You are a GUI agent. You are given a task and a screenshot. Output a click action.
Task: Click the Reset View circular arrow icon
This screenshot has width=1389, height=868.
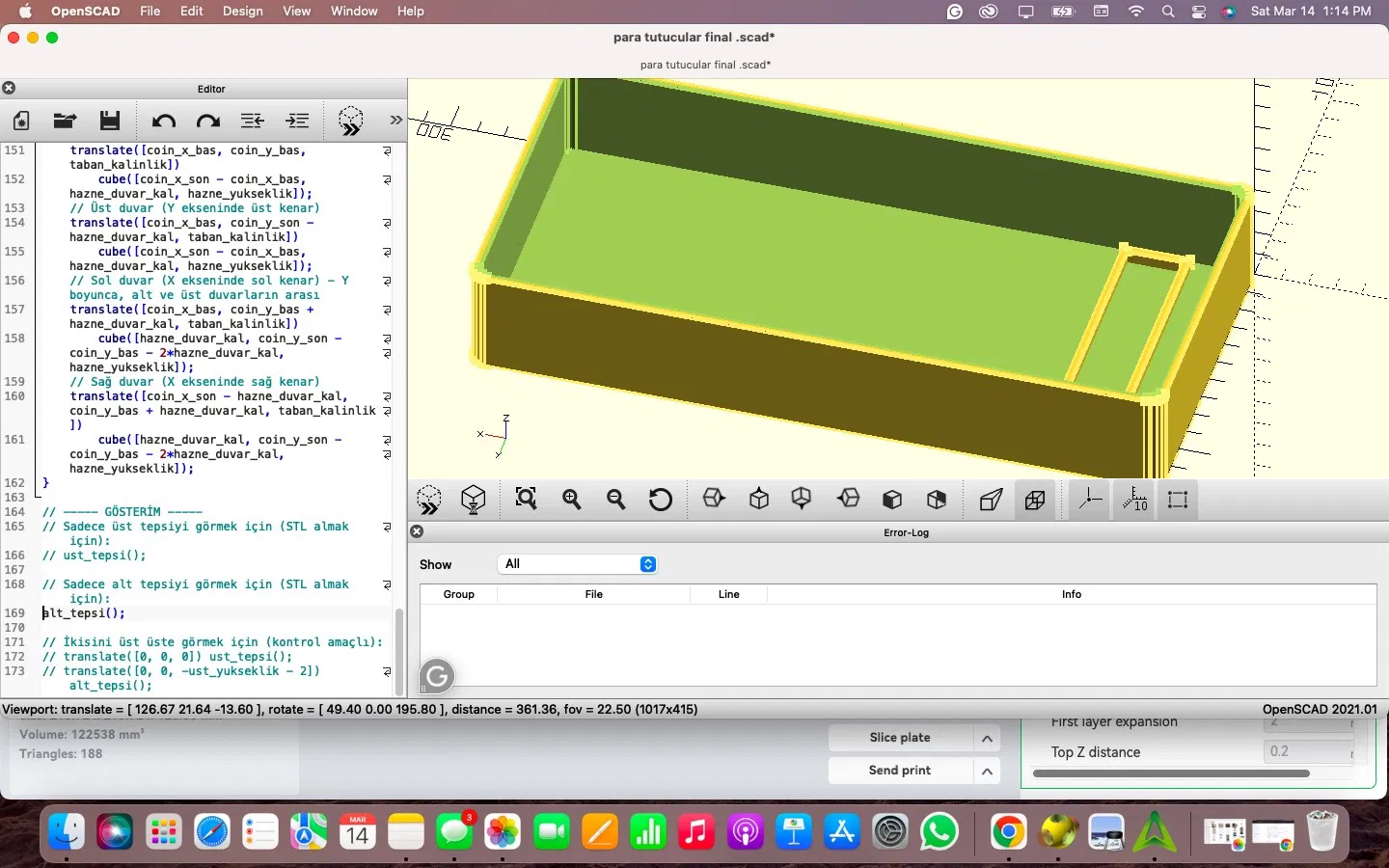pyautogui.click(x=661, y=500)
